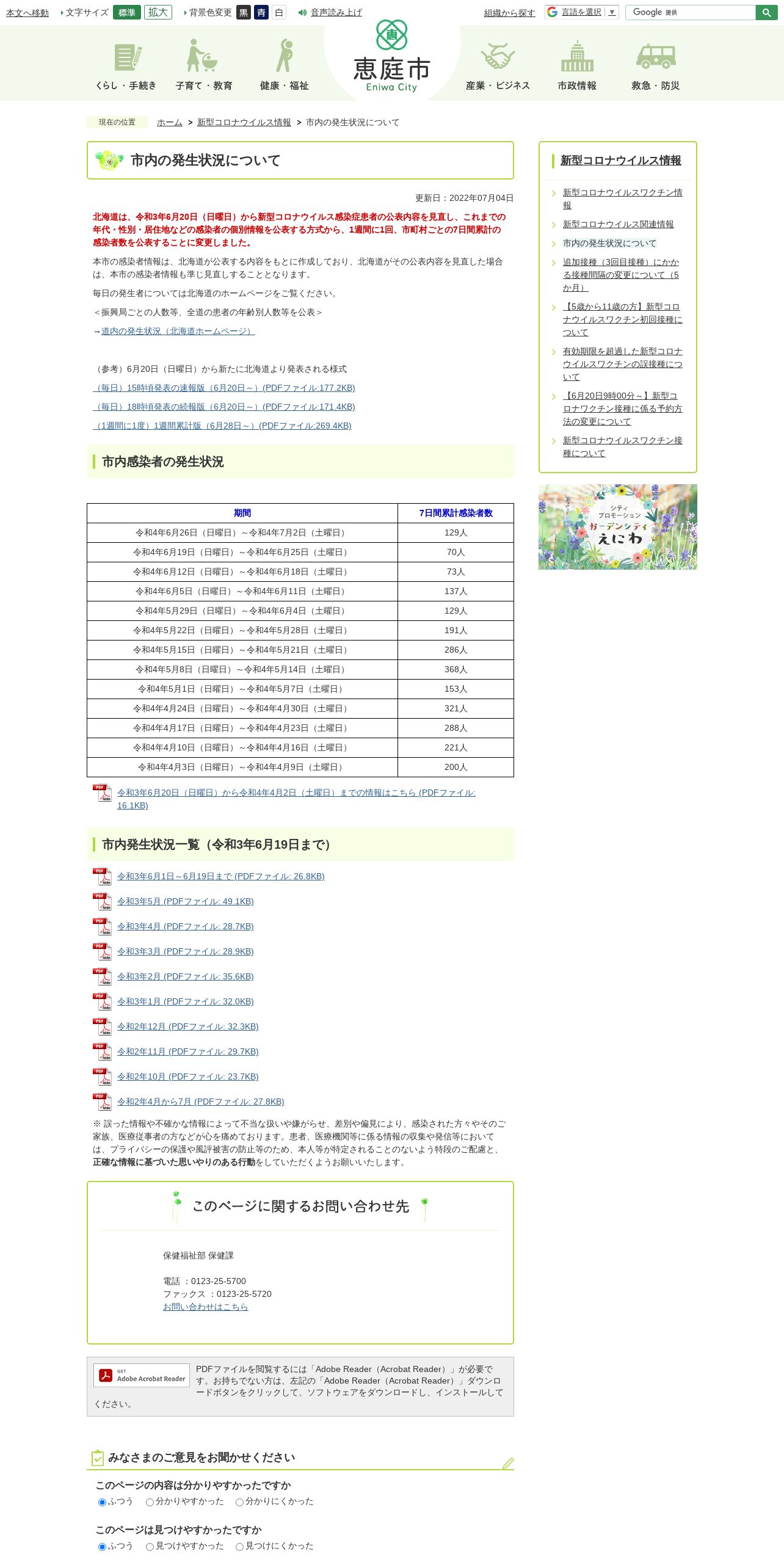The width and height of the screenshot is (784, 1568).
Task: Switch background color to 黒
Action: (244, 12)
